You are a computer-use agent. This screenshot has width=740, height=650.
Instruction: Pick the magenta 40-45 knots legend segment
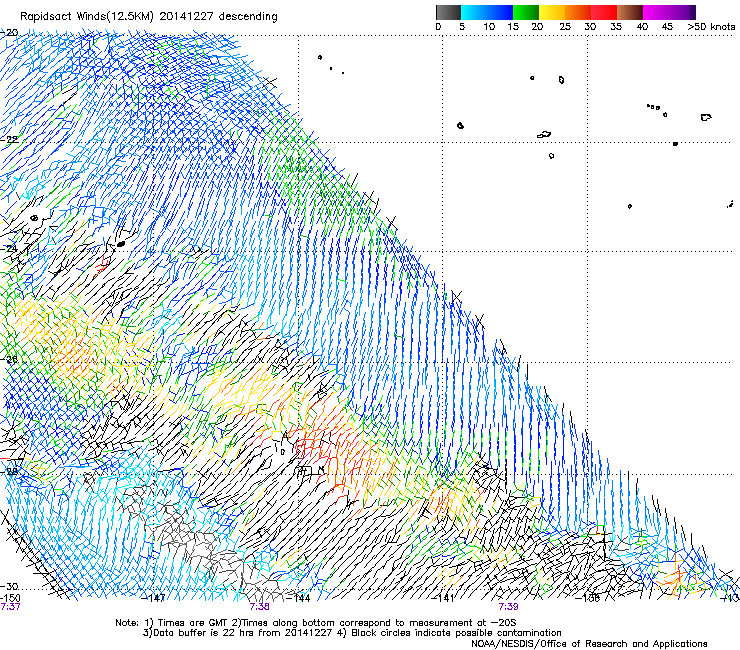pyautogui.click(x=656, y=12)
